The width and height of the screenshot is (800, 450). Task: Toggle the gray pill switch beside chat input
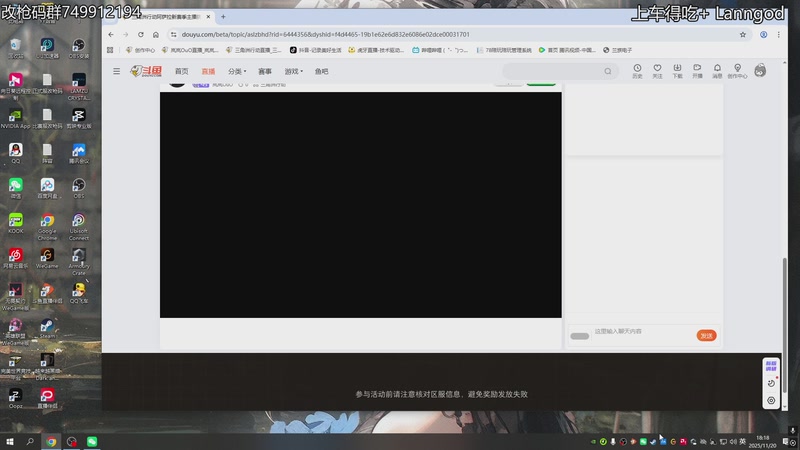[580, 336]
